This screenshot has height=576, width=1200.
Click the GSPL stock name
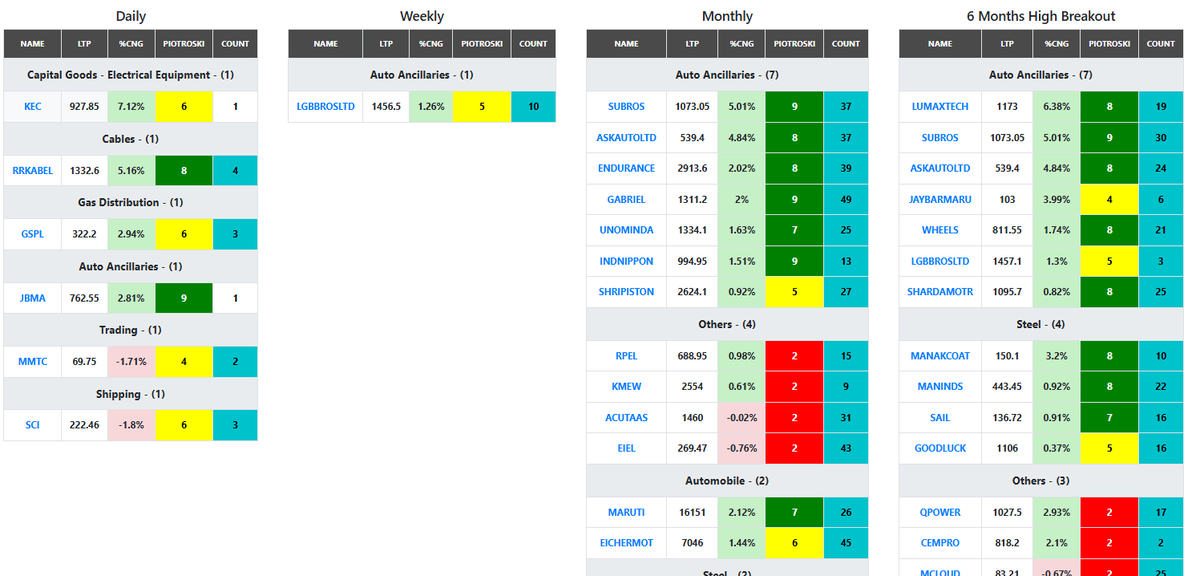tap(33, 234)
